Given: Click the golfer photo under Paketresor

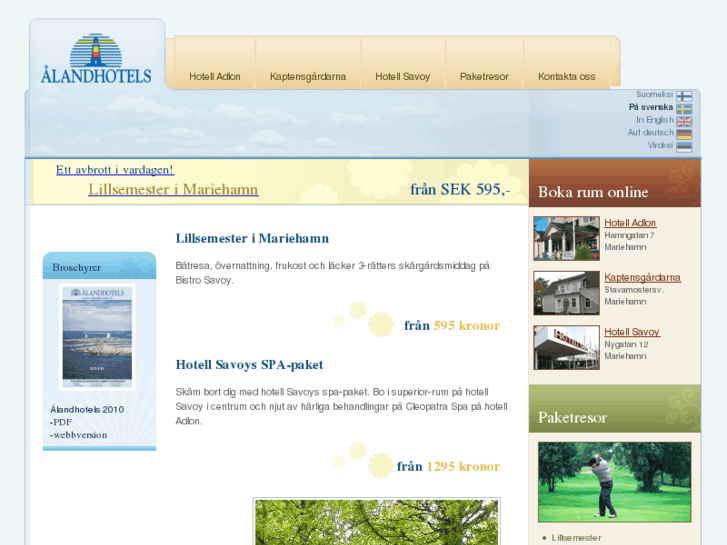Looking at the screenshot, I should coord(614,482).
